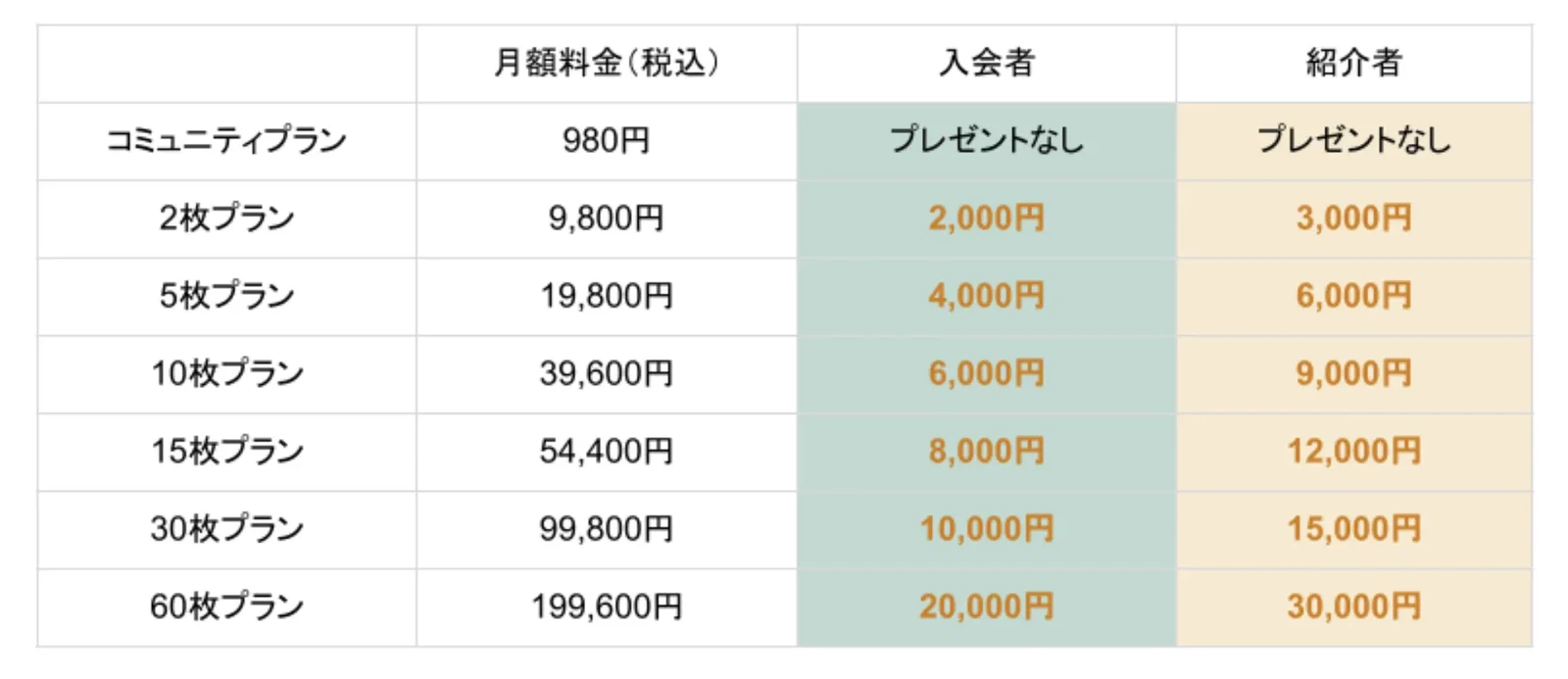Click the 5枚プラン row label
This screenshot has width=1568, height=679.
point(226,296)
